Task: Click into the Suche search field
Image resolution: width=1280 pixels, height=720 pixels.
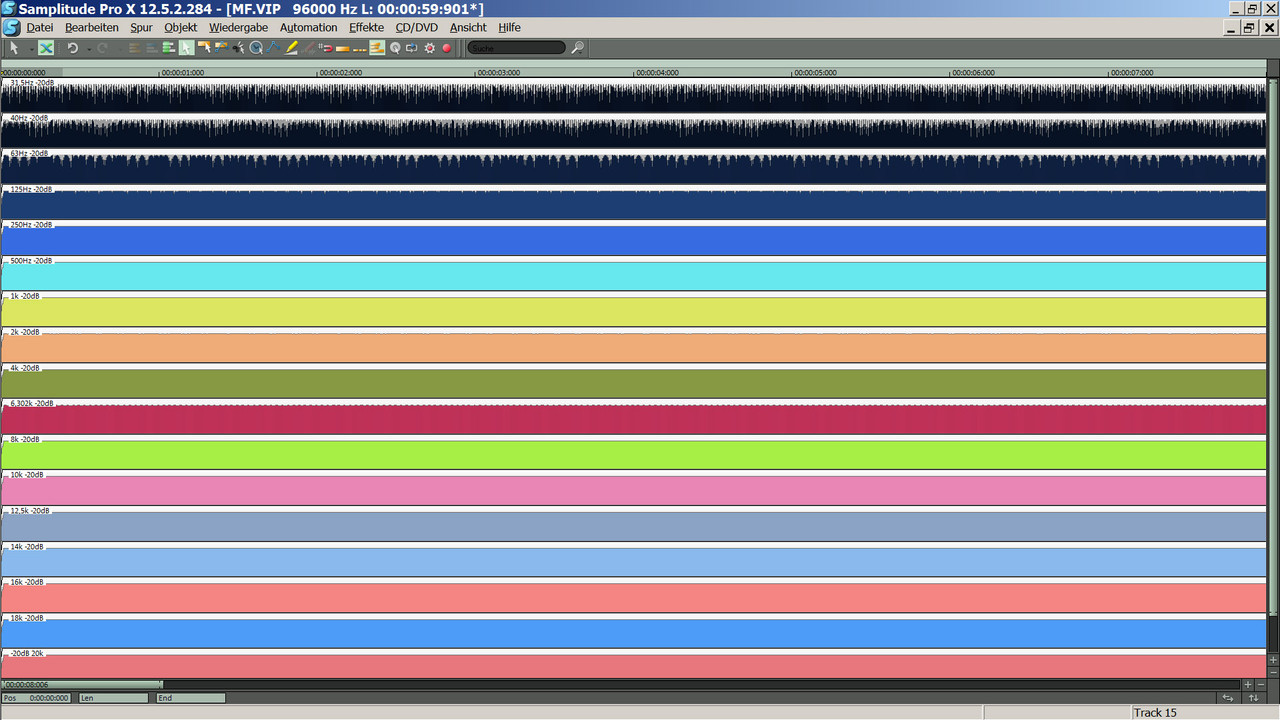Action: [516, 47]
